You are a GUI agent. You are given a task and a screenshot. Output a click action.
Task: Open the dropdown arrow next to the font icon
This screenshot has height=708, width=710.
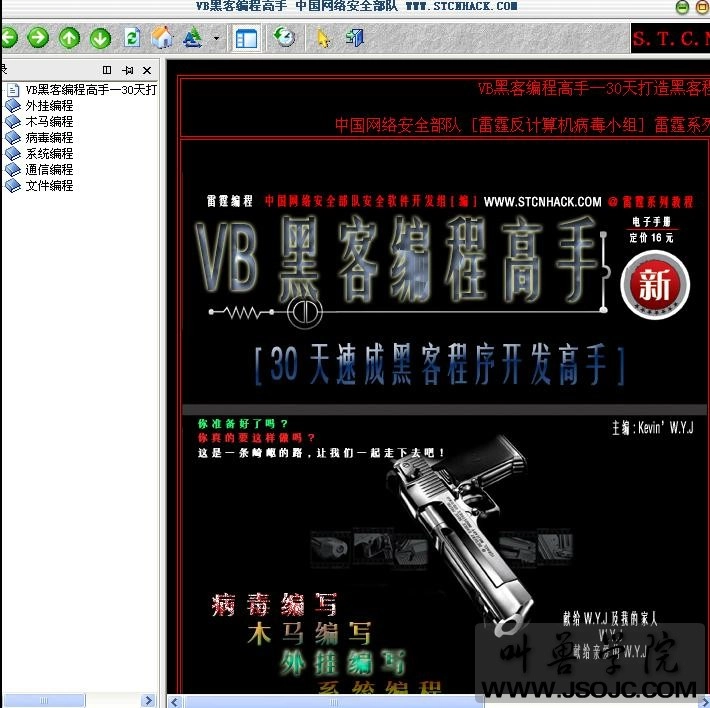click(216, 38)
